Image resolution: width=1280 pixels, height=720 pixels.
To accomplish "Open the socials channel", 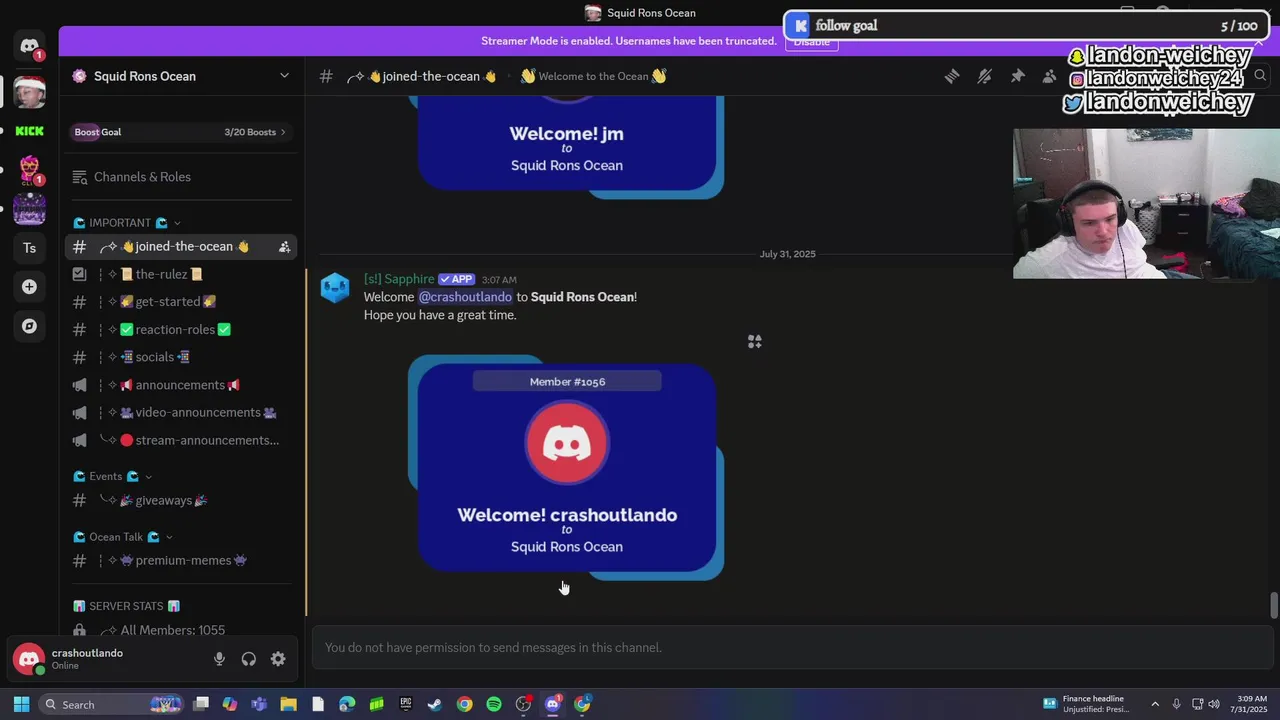I will coord(182,357).
